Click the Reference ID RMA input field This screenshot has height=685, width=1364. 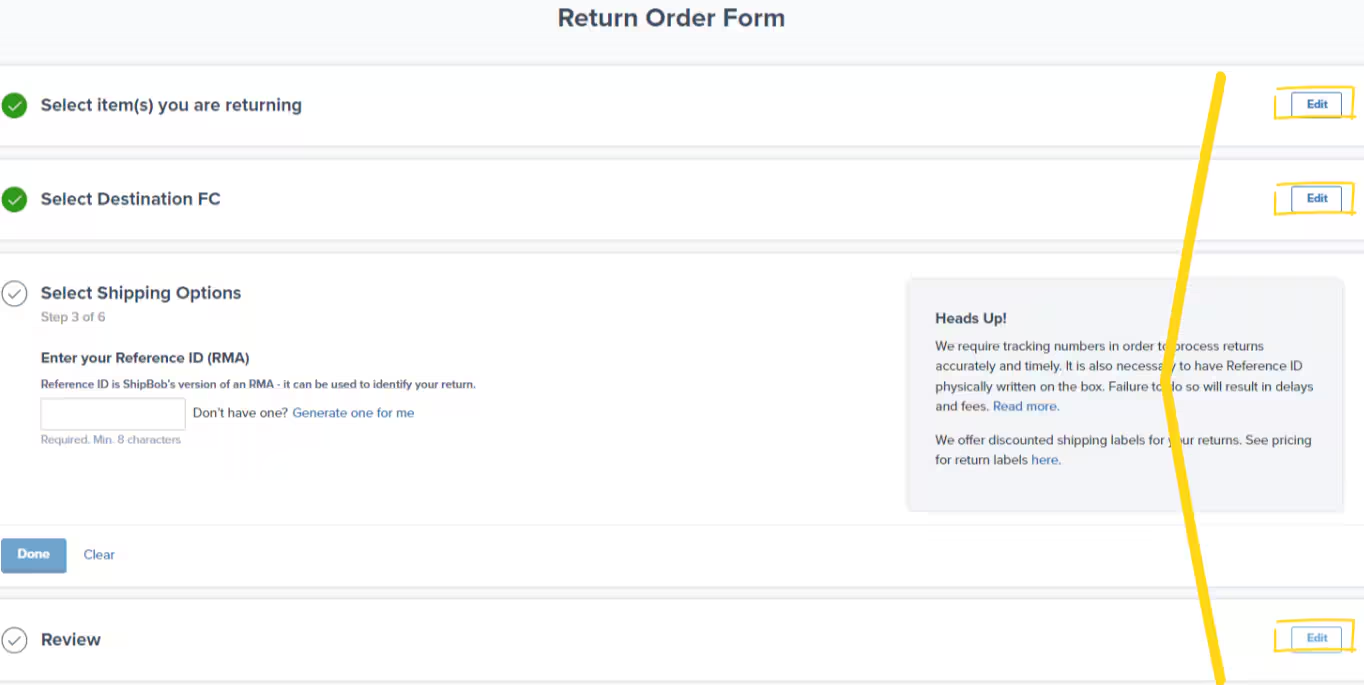pyautogui.click(x=112, y=413)
